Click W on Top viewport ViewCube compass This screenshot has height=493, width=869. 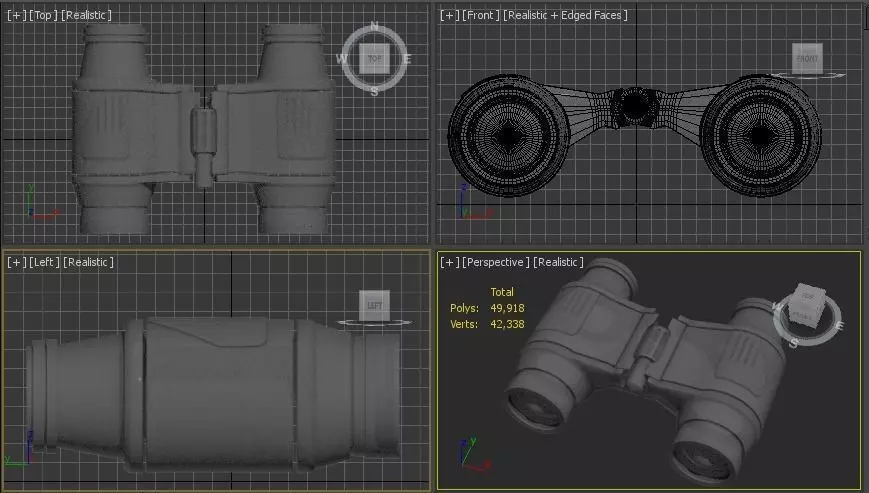point(342,59)
